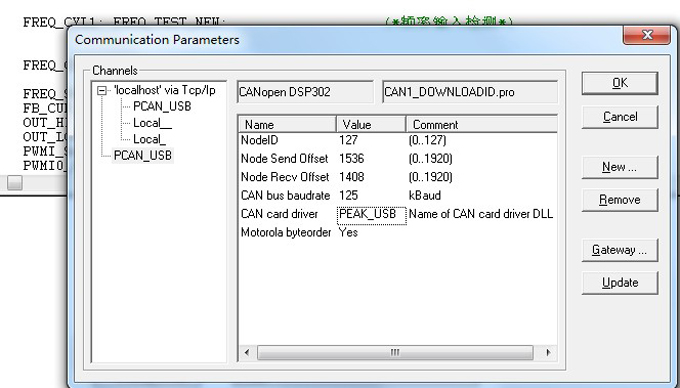Click the parameter list's left scroll arrow
Image resolution: width=680 pixels, height=388 pixels.
click(x=247, y=352)
